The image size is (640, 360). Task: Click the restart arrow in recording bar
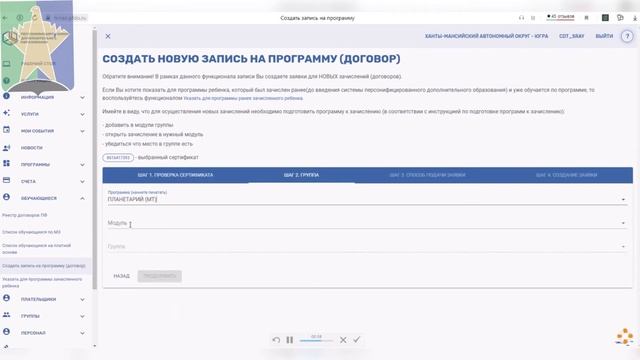(276, 340)
